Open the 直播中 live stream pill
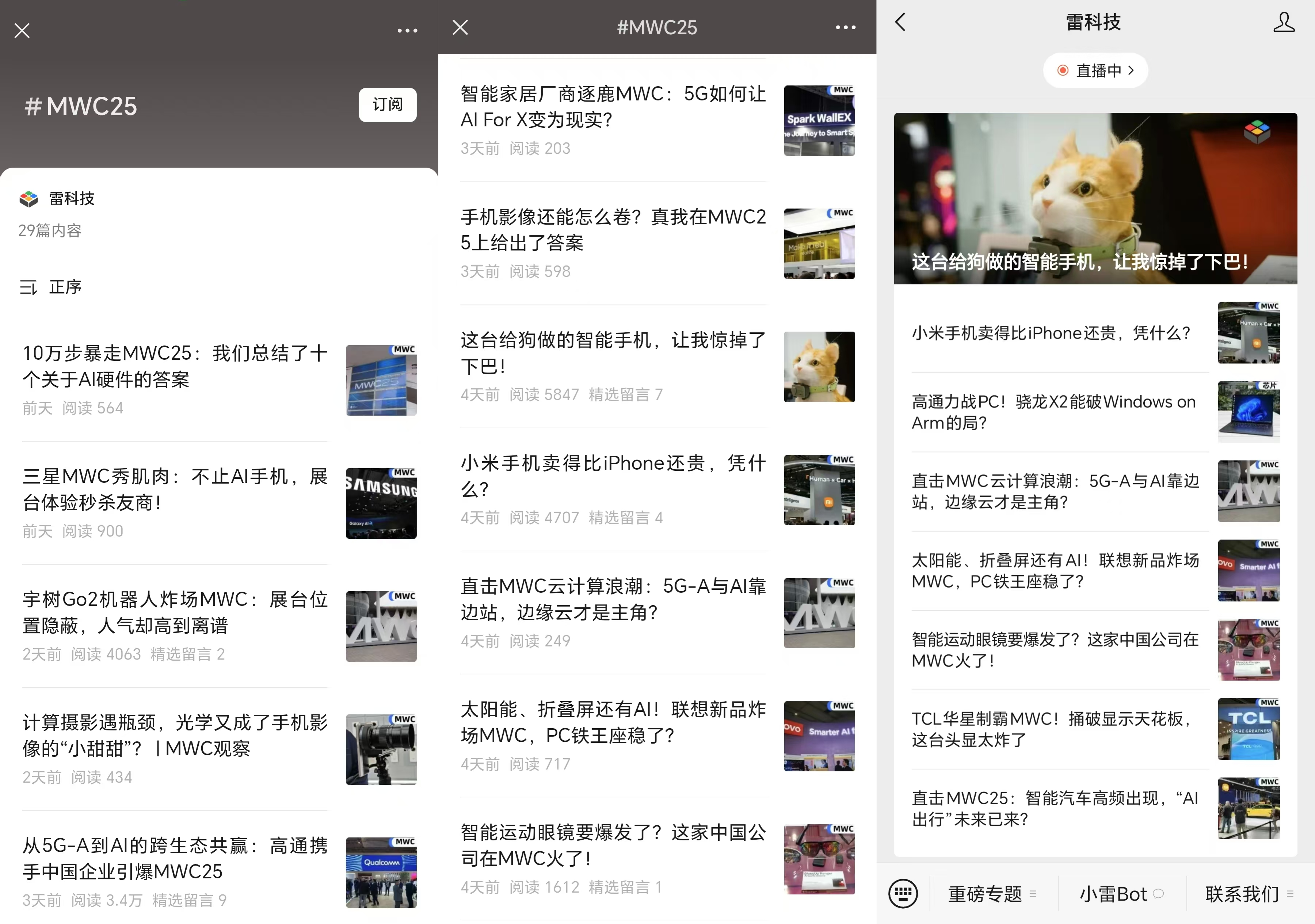 1095,70
